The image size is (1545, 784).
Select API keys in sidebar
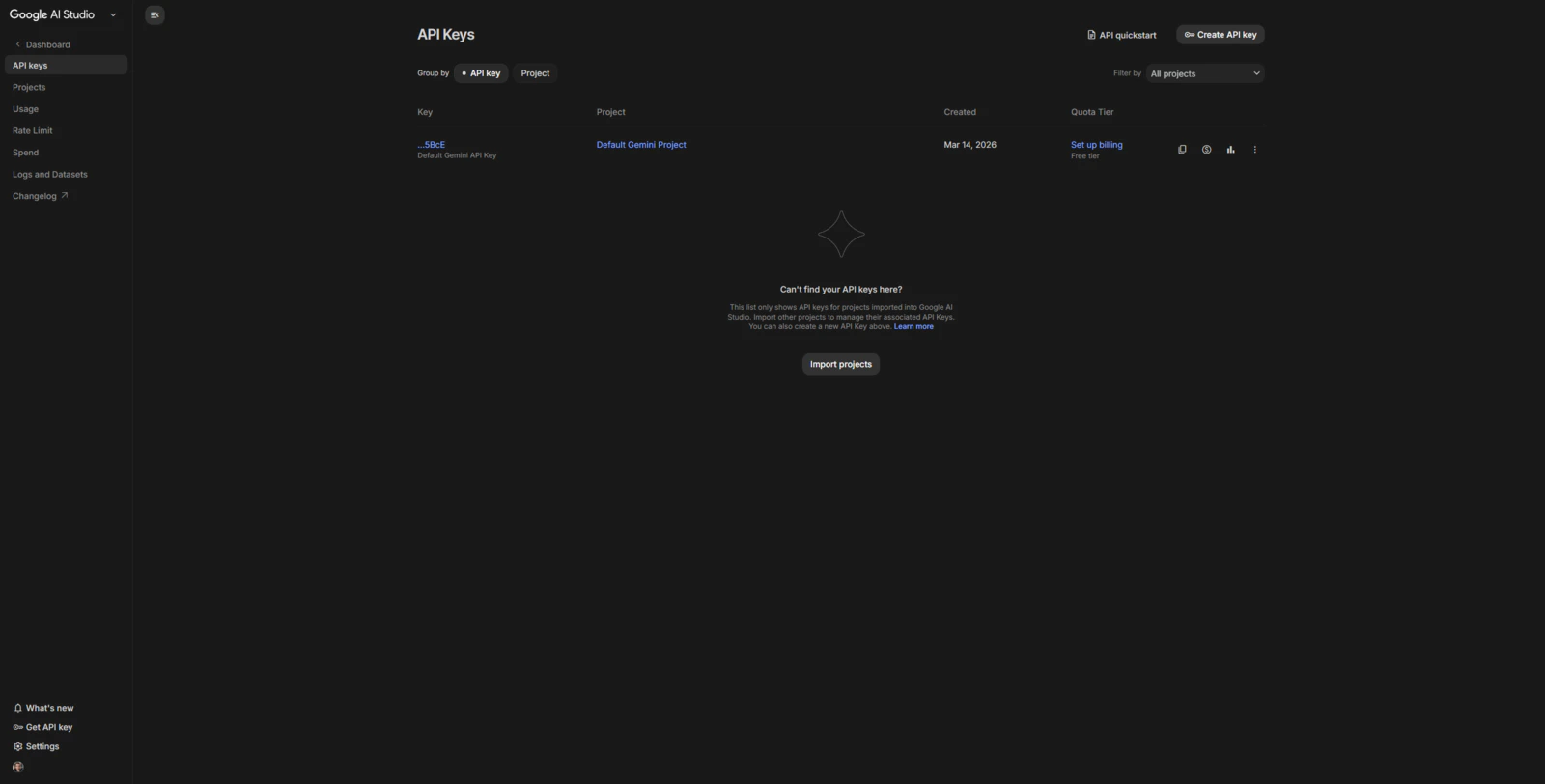[66, 65]
